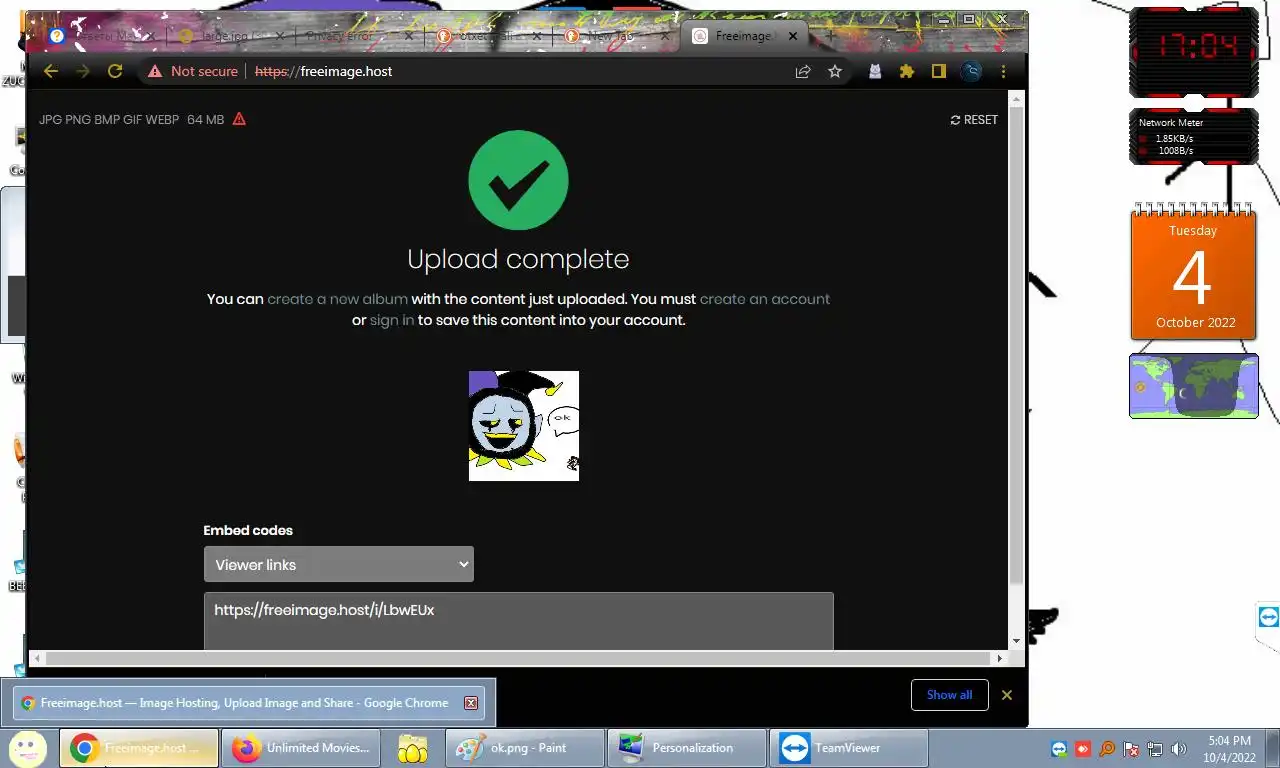
Task: Click the orange calendar gadget
Action: [1193, 272]
